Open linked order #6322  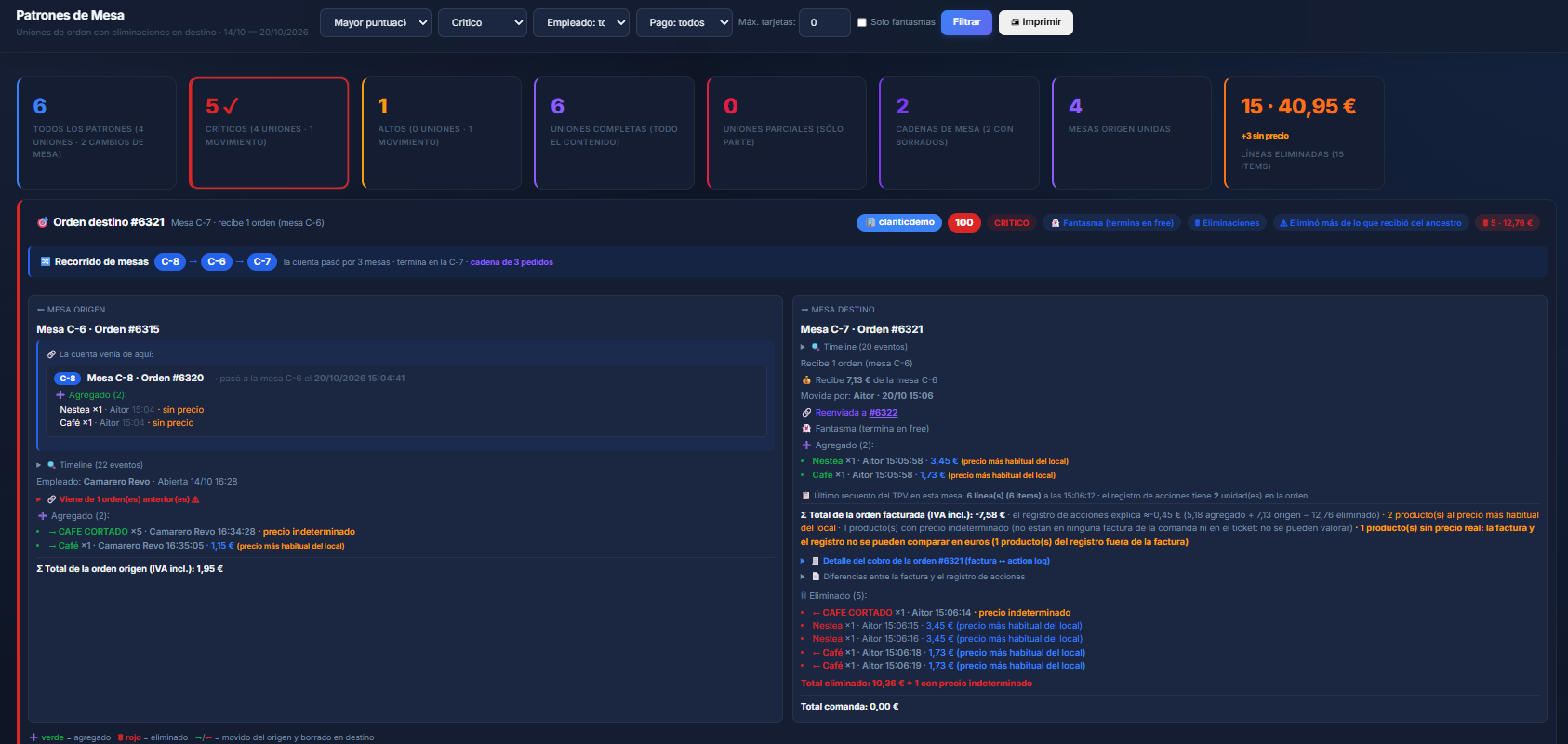point(884,413)
